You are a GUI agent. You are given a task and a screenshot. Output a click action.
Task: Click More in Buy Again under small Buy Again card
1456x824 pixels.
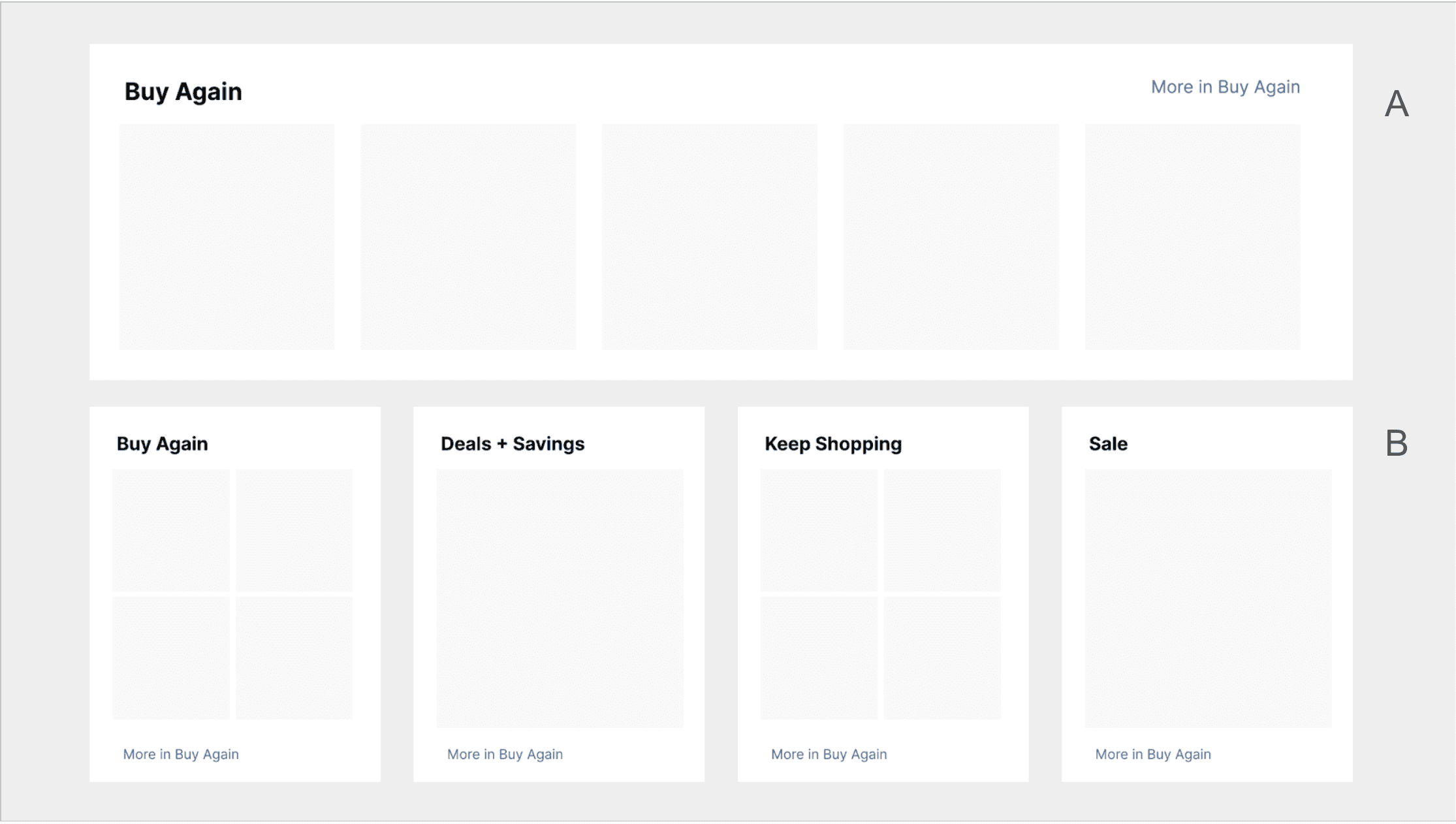click(x=181, y=754)
